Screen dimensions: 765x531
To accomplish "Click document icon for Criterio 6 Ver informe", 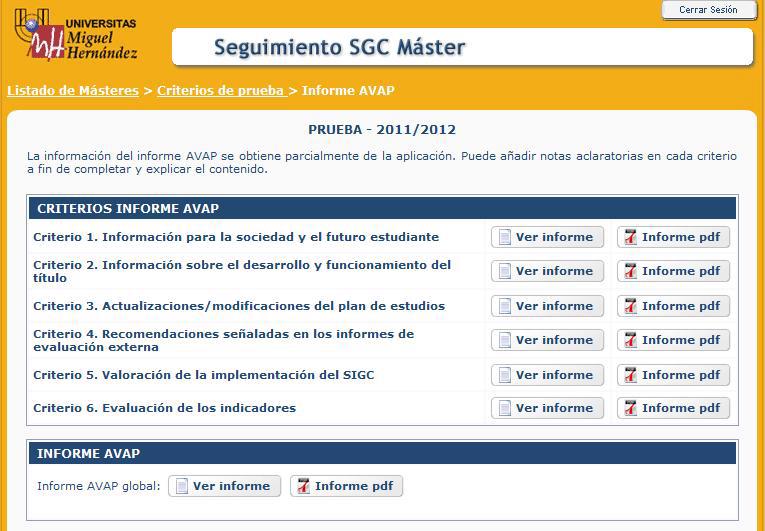I will pyautogui.click(x=505, y=408).
